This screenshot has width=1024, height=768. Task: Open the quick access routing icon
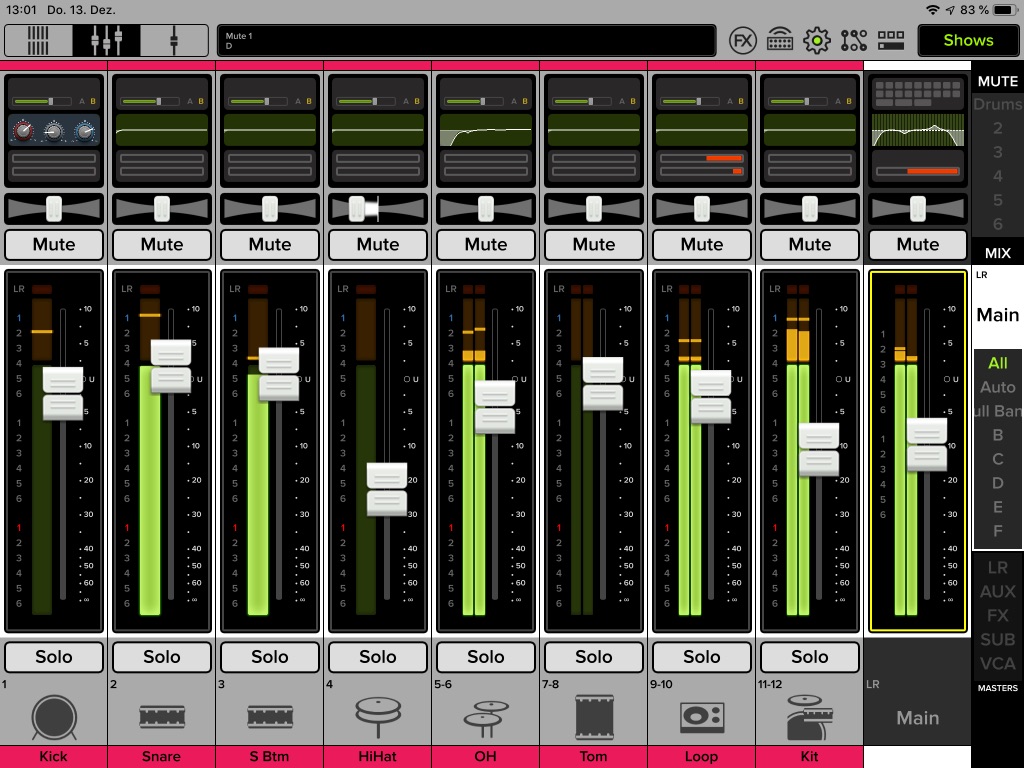point(853,40)
